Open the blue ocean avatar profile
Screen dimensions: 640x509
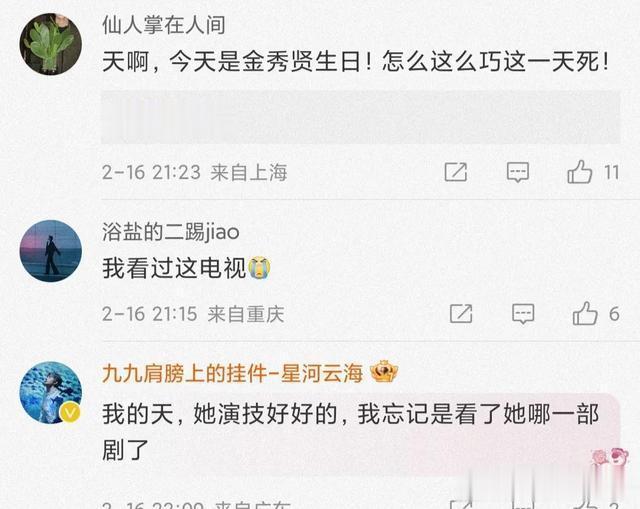pyautogui.click(x=51, y=393)
